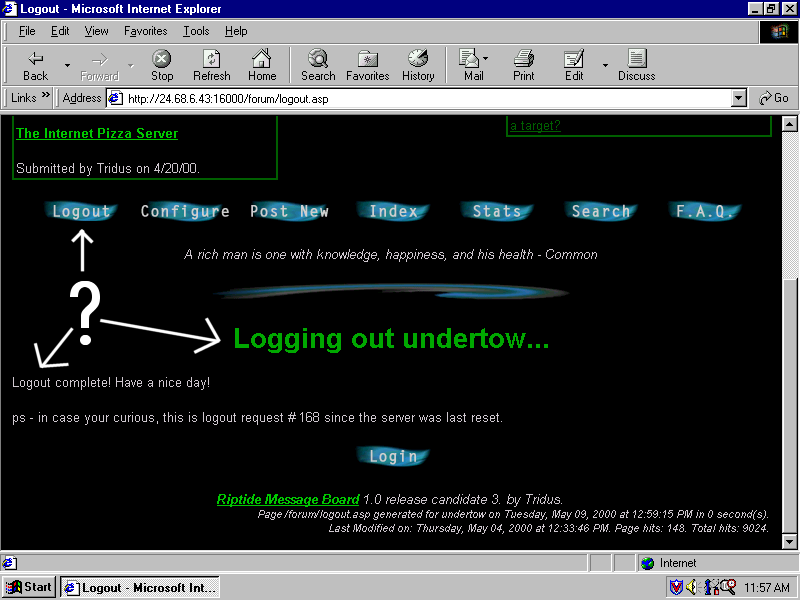Open the Edit menu in menu bar

[60, 31]
